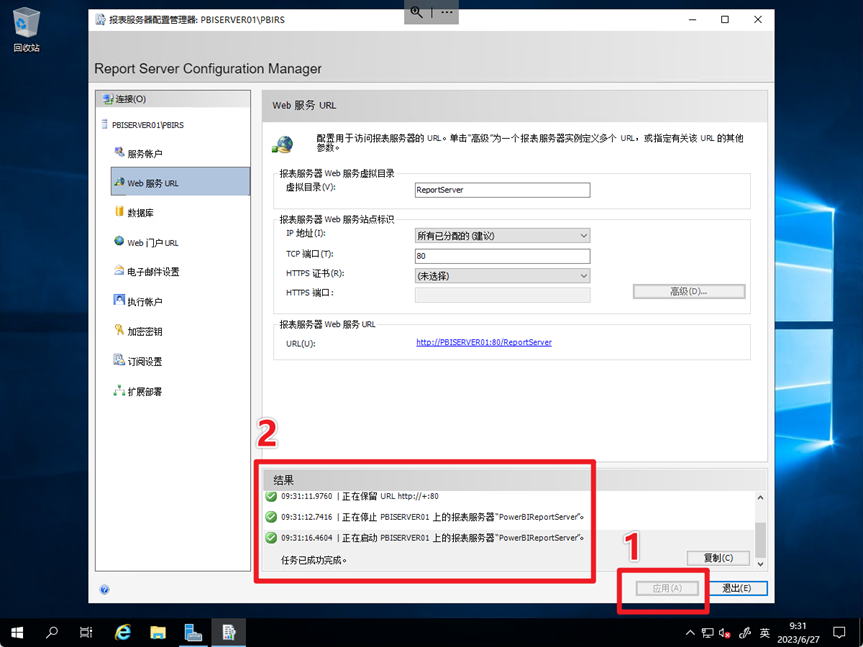The image size is (863, 647).
Task: Go to 电子邮件设置 page
Action: tap(153, 272)
